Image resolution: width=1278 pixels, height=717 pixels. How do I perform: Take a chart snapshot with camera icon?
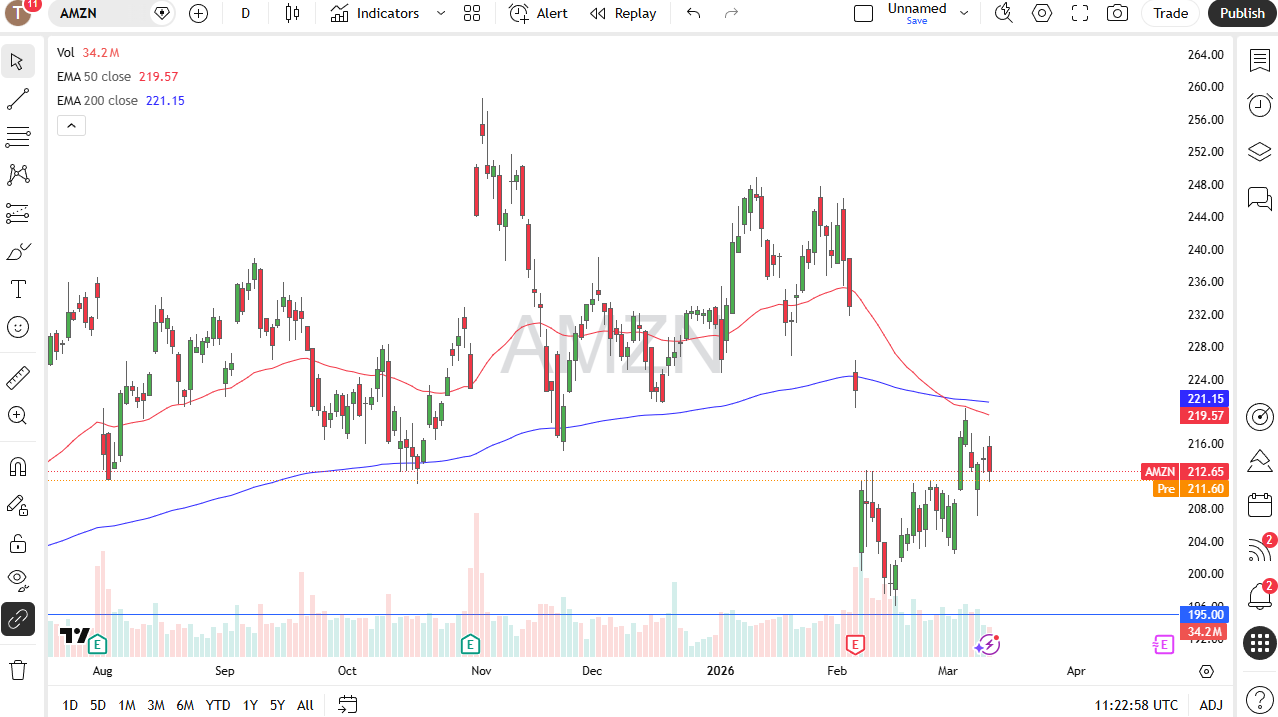[x=1118, y=13]
